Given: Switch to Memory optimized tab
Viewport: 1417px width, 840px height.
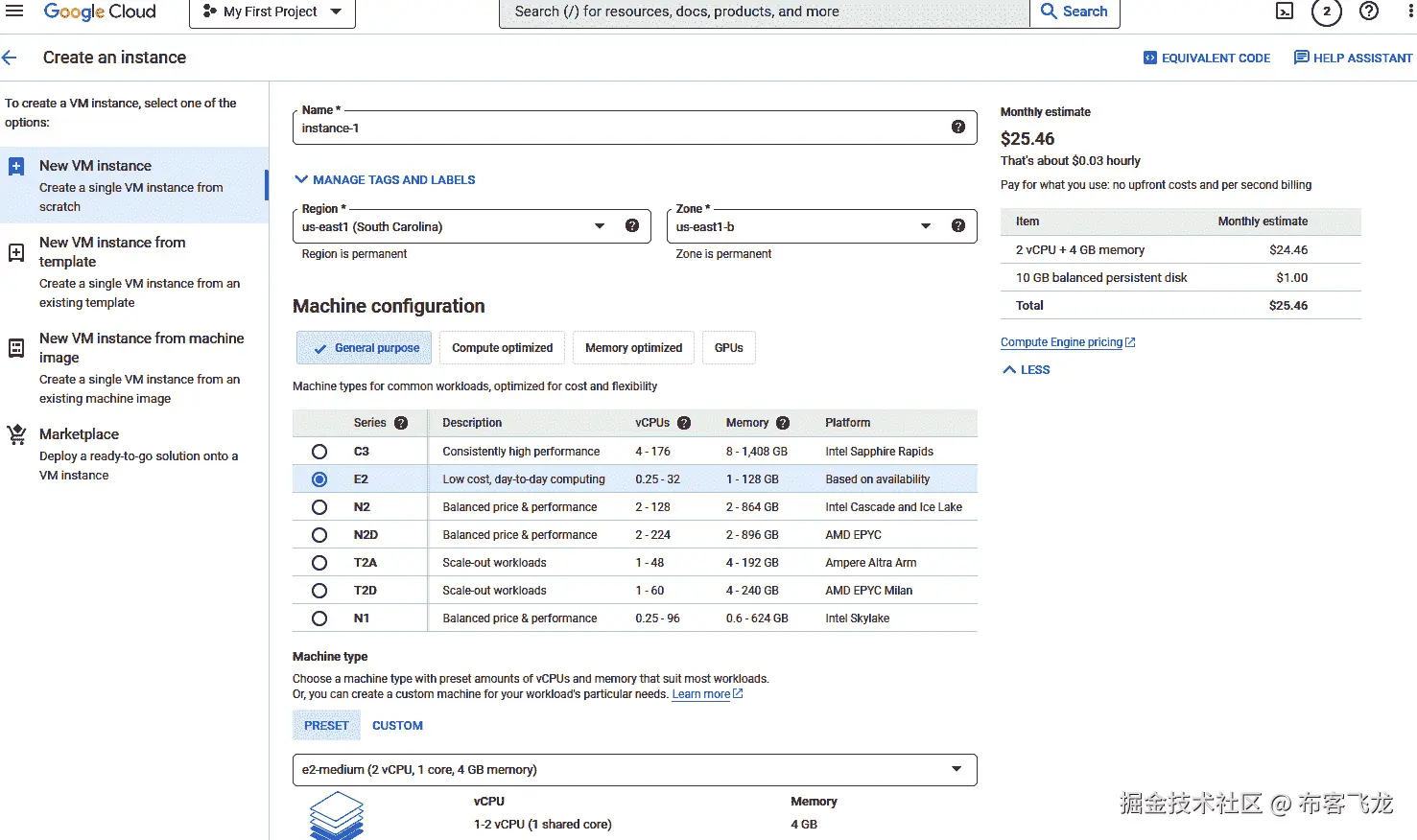Looking at the screenshot, I should 633,348.
